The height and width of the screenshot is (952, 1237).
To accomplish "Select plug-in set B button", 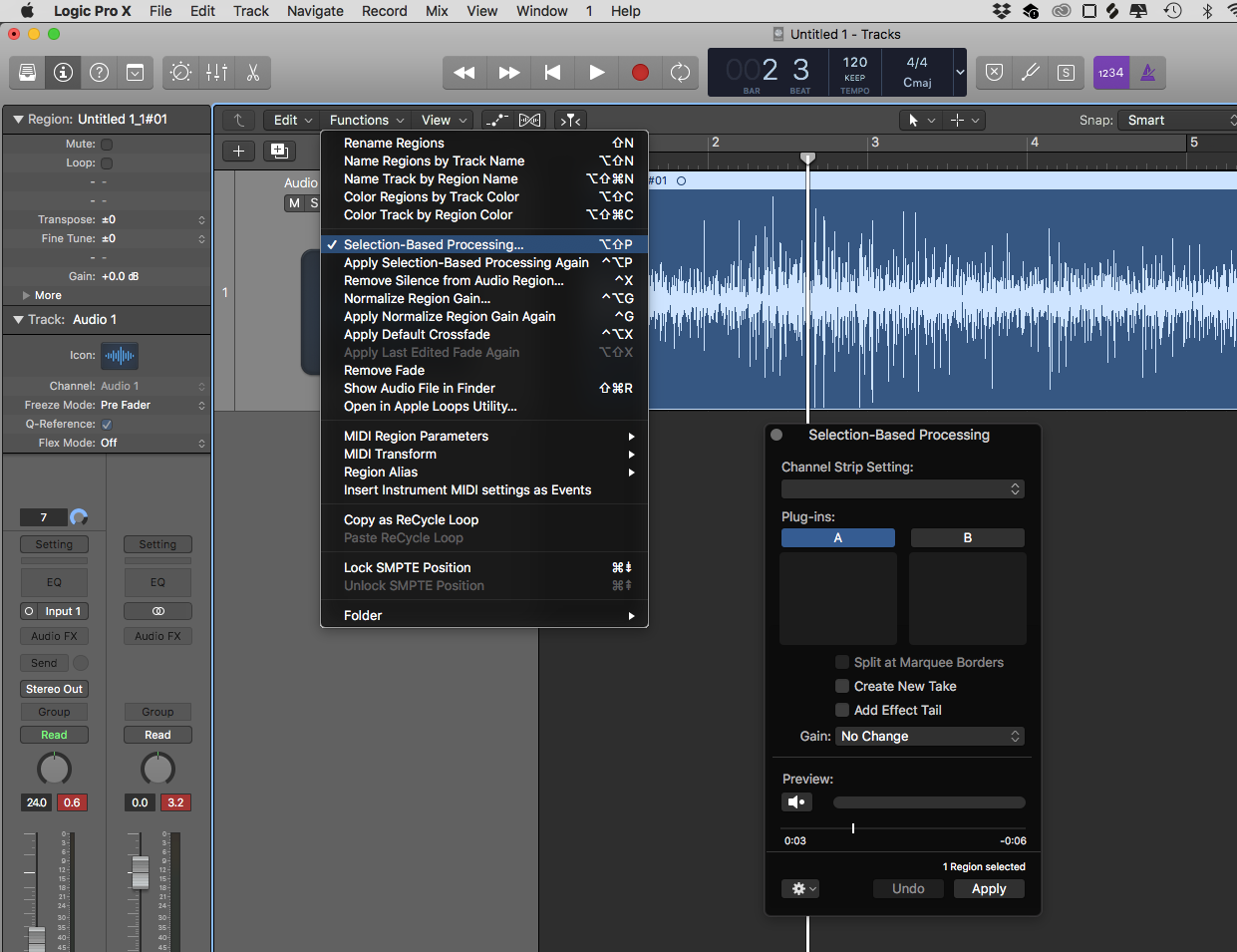I will click(967, 537).
